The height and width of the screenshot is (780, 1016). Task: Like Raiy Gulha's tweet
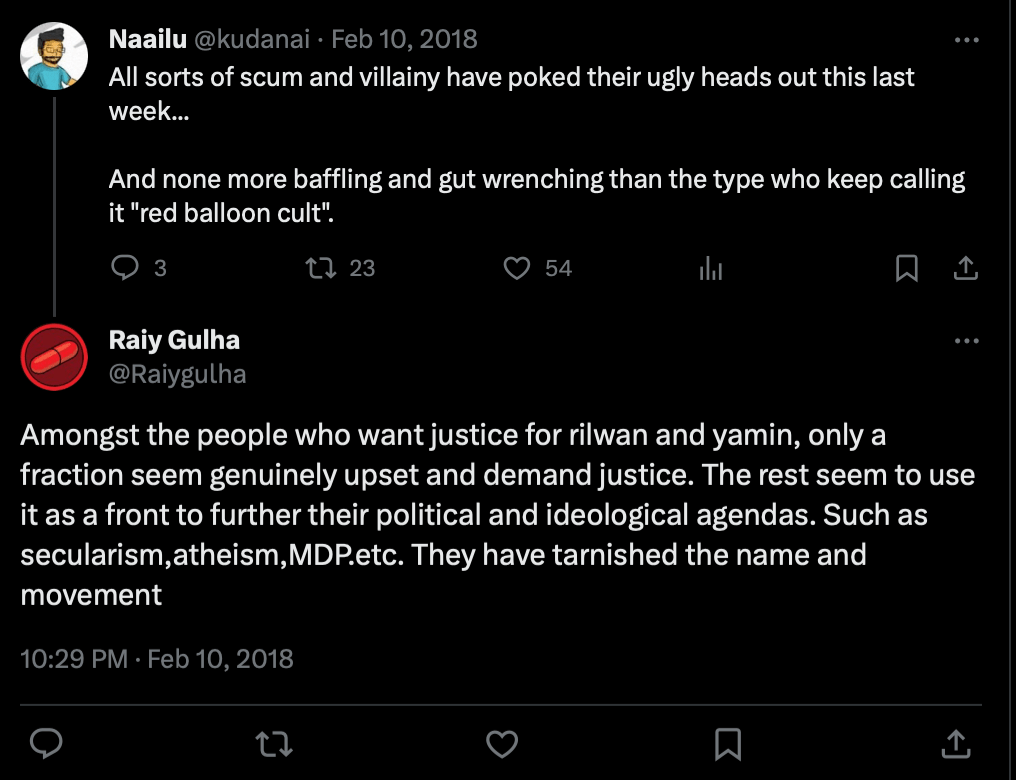[x=501, y=743]
